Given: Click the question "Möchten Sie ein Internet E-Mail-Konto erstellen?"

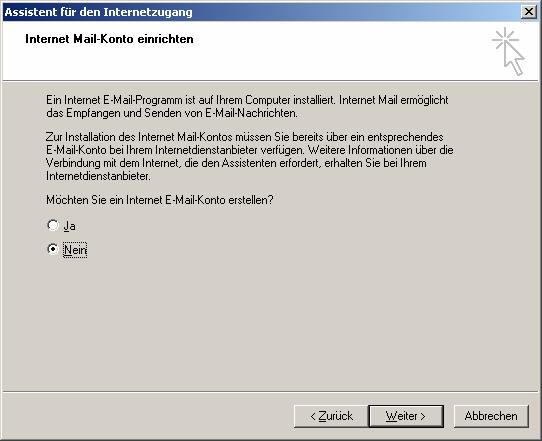Looking at the screenshot, I should click(160, 200).
